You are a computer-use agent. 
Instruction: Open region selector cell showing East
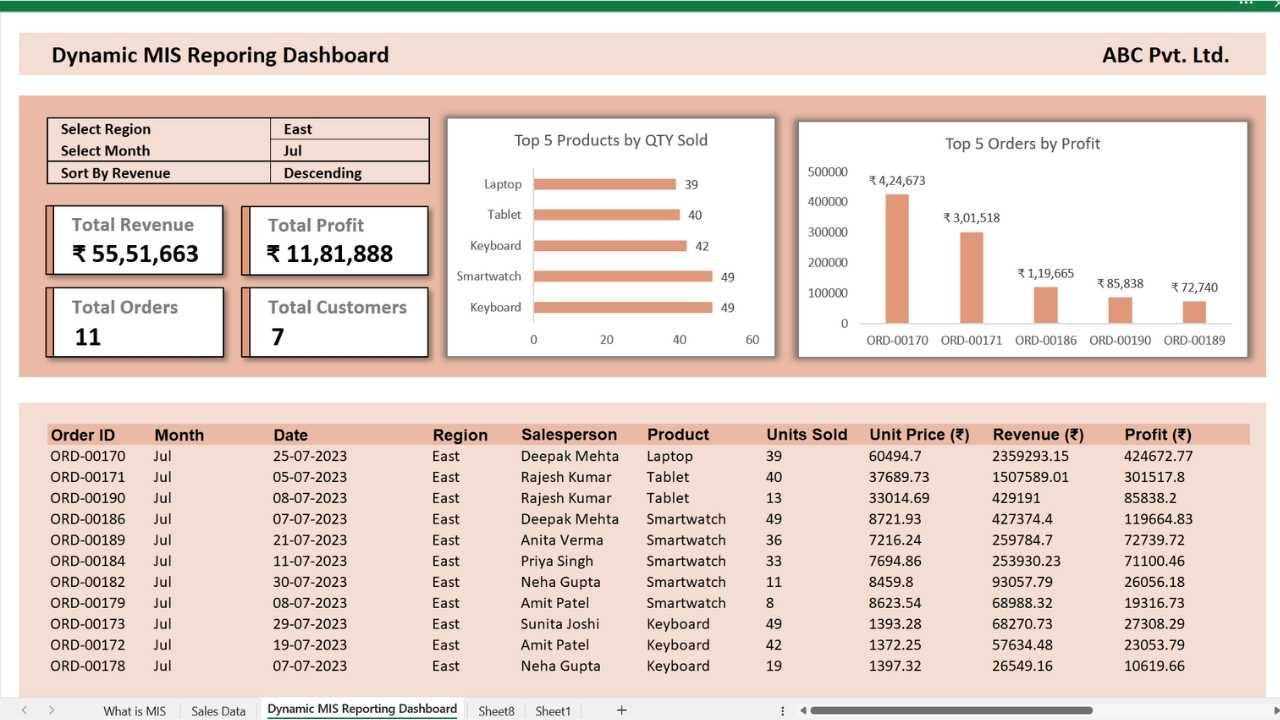tap(349, 129)
